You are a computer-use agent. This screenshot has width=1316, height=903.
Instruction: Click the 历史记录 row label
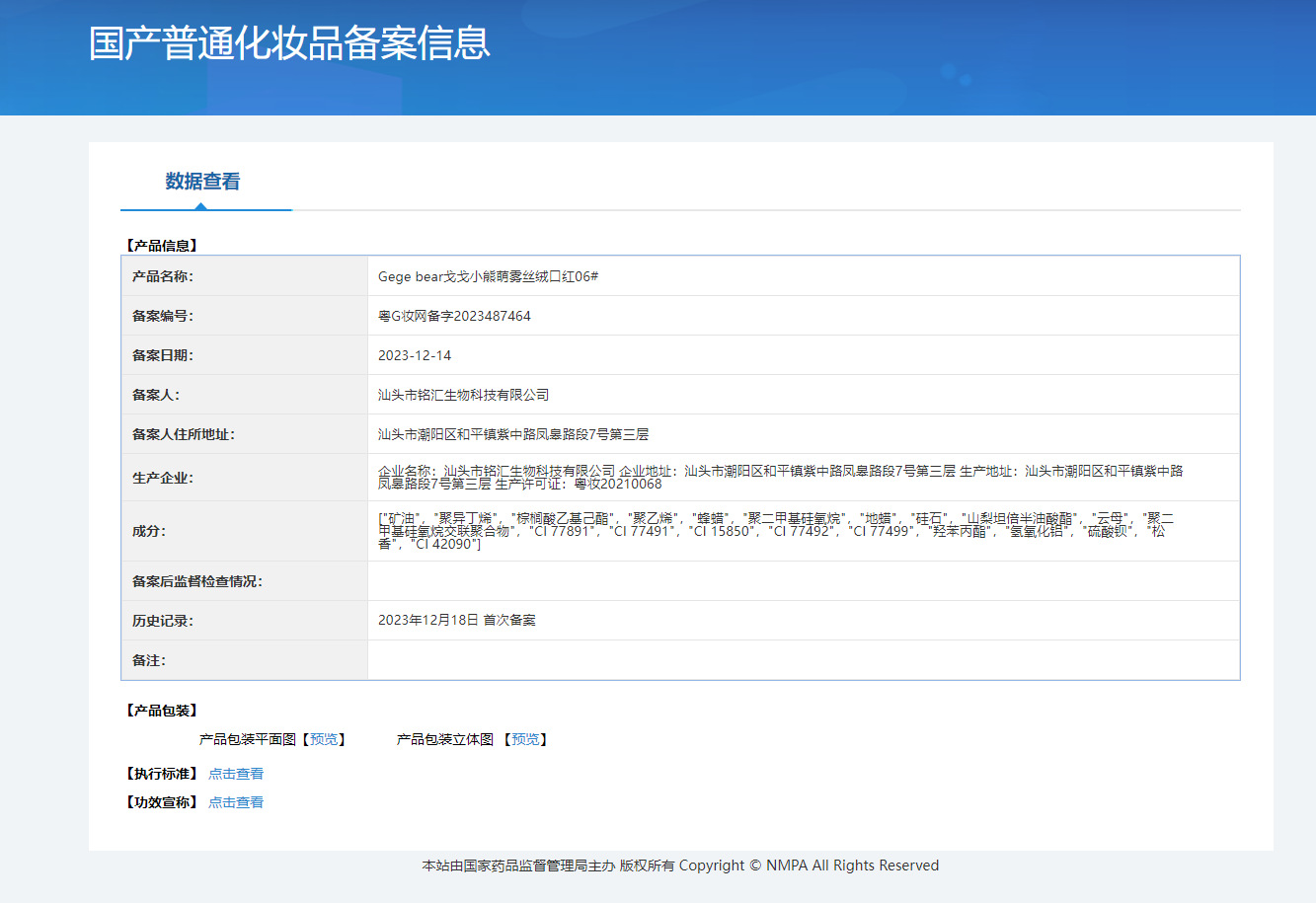coord(163,621)
